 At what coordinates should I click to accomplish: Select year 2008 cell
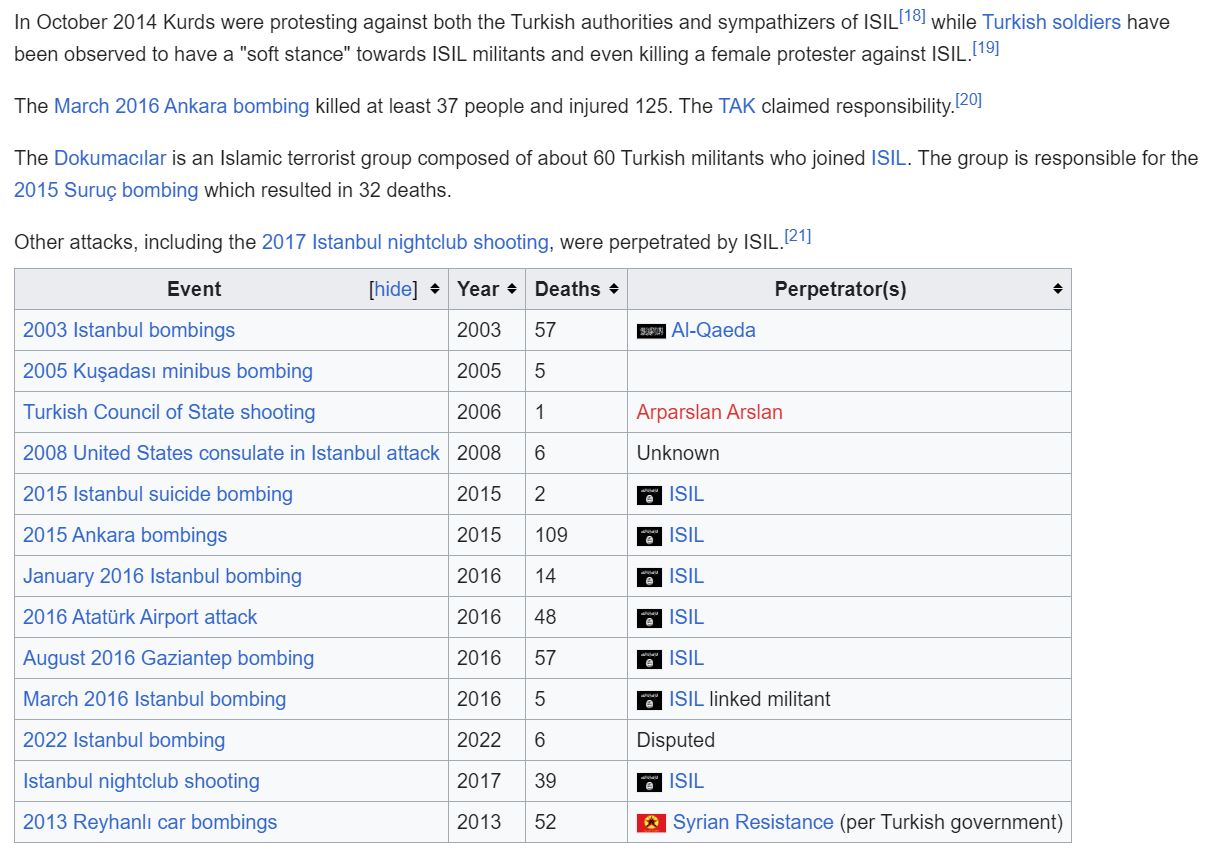[487, 453]
